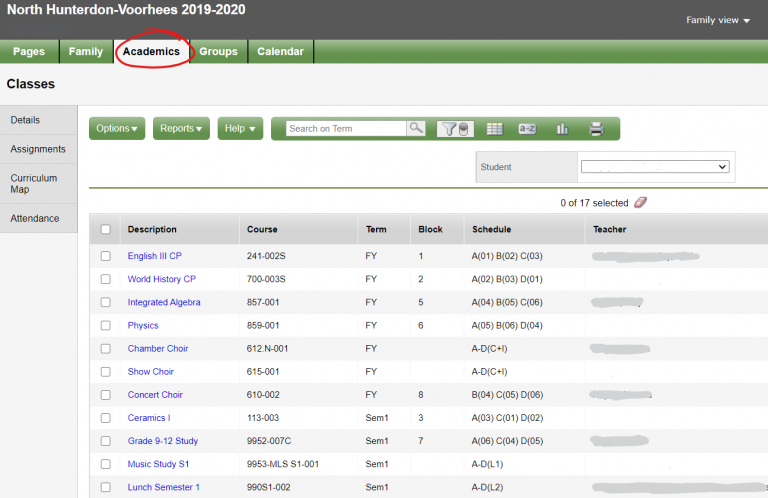Open the charts bar graph icon

tap(562, 129)
